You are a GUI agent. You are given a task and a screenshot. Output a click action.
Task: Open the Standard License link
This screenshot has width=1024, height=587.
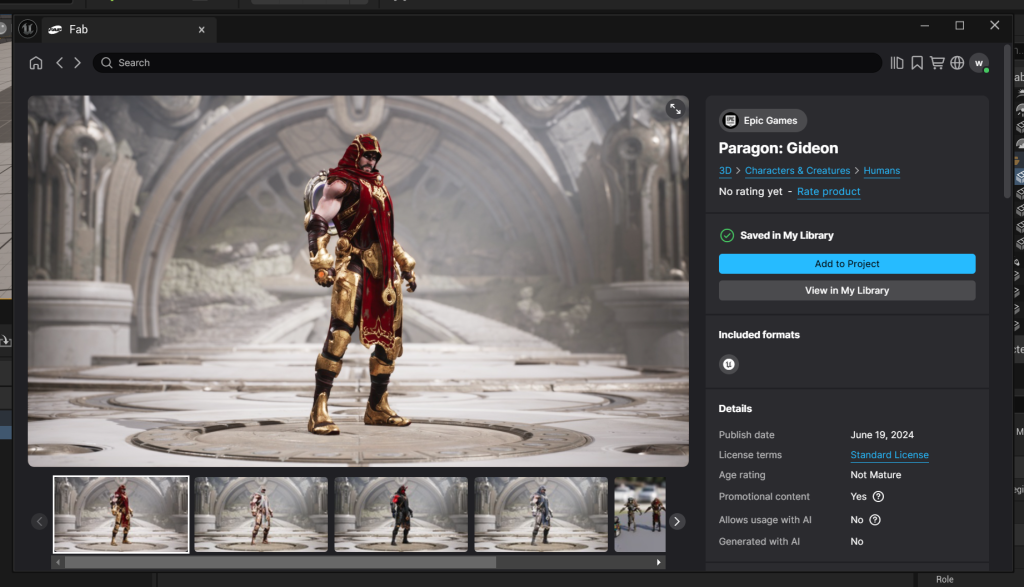point(889,454)
